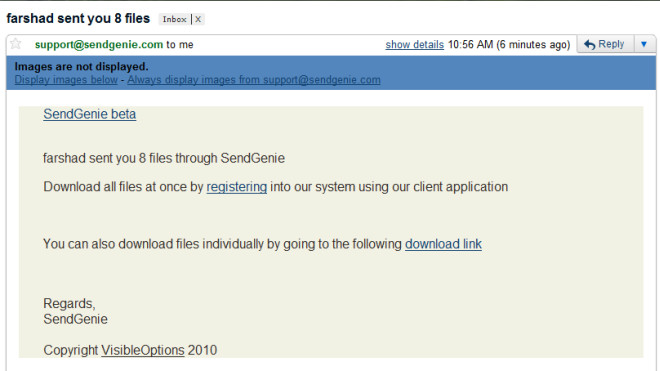Screen dimensions: 660x371
Task: Remove the Inbox label using X
Action: (198, 19)
